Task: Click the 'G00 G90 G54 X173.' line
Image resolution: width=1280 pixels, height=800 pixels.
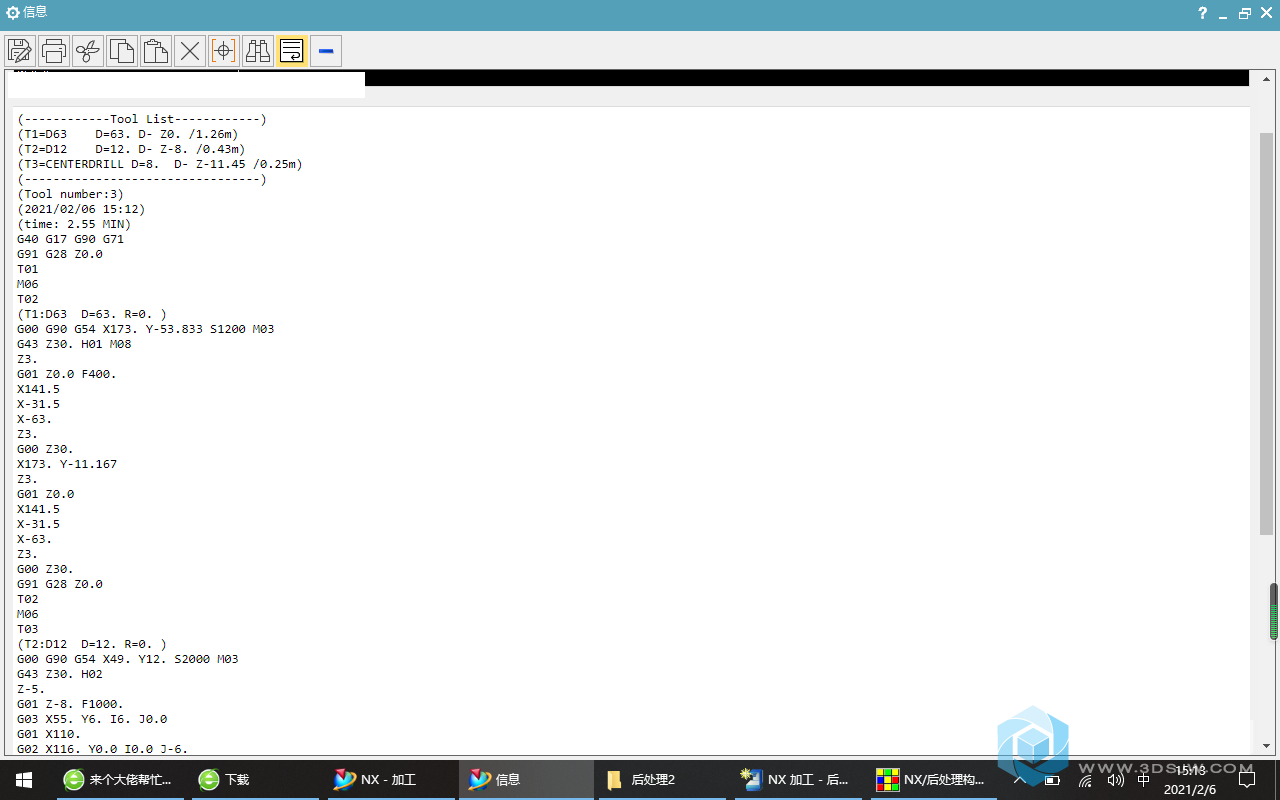Action: point(146,329)
